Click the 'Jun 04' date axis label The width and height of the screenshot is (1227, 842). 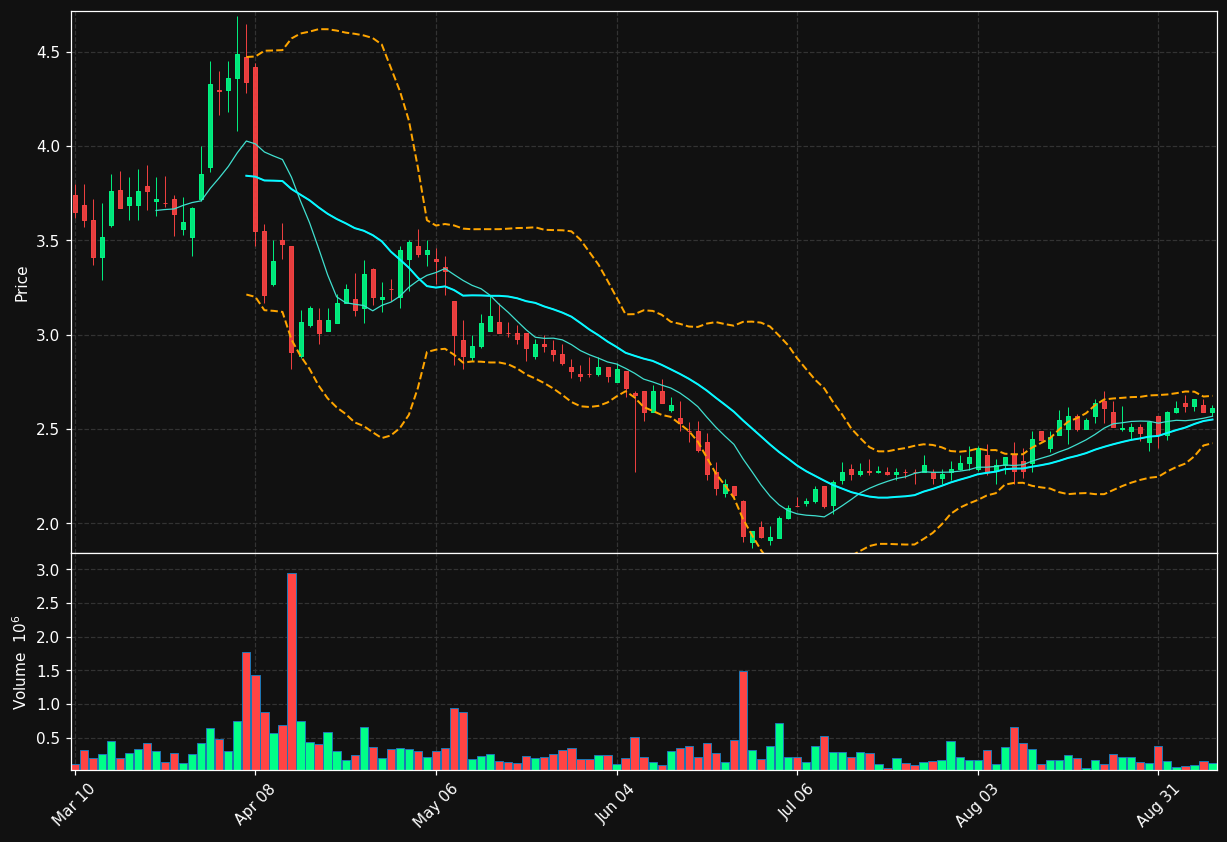click(x=615, y=805)
